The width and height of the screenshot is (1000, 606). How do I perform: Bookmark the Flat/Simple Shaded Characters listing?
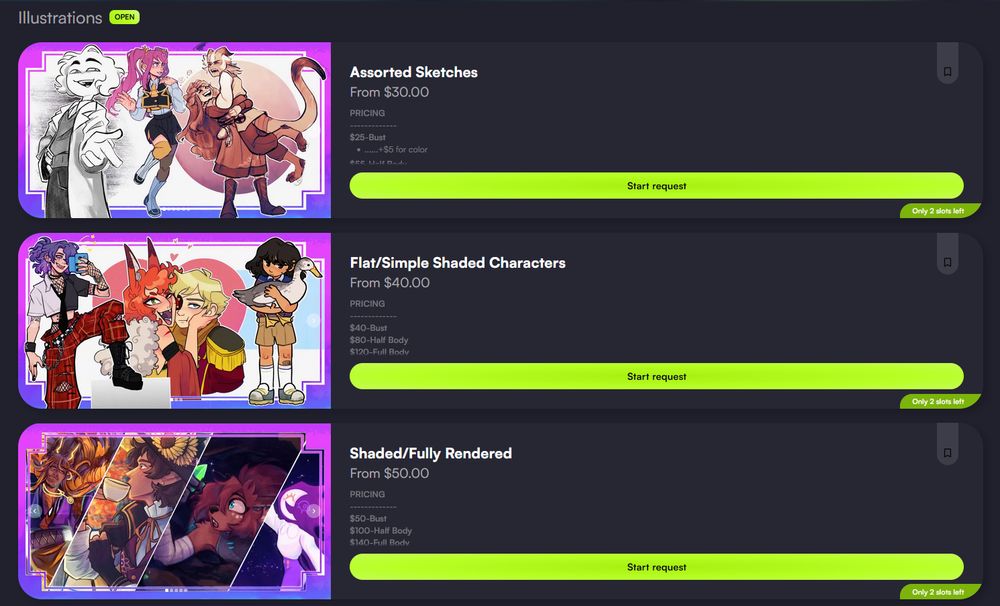(x=947, y=262)
